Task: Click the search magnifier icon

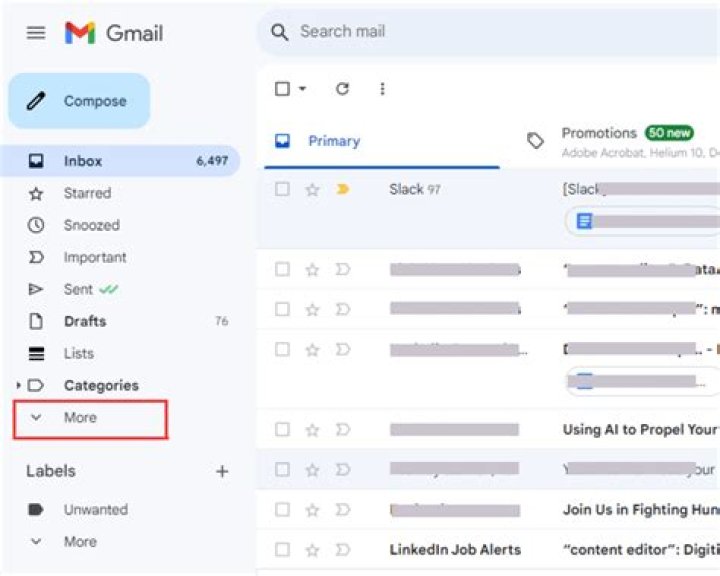Action: tap(280, 32)
